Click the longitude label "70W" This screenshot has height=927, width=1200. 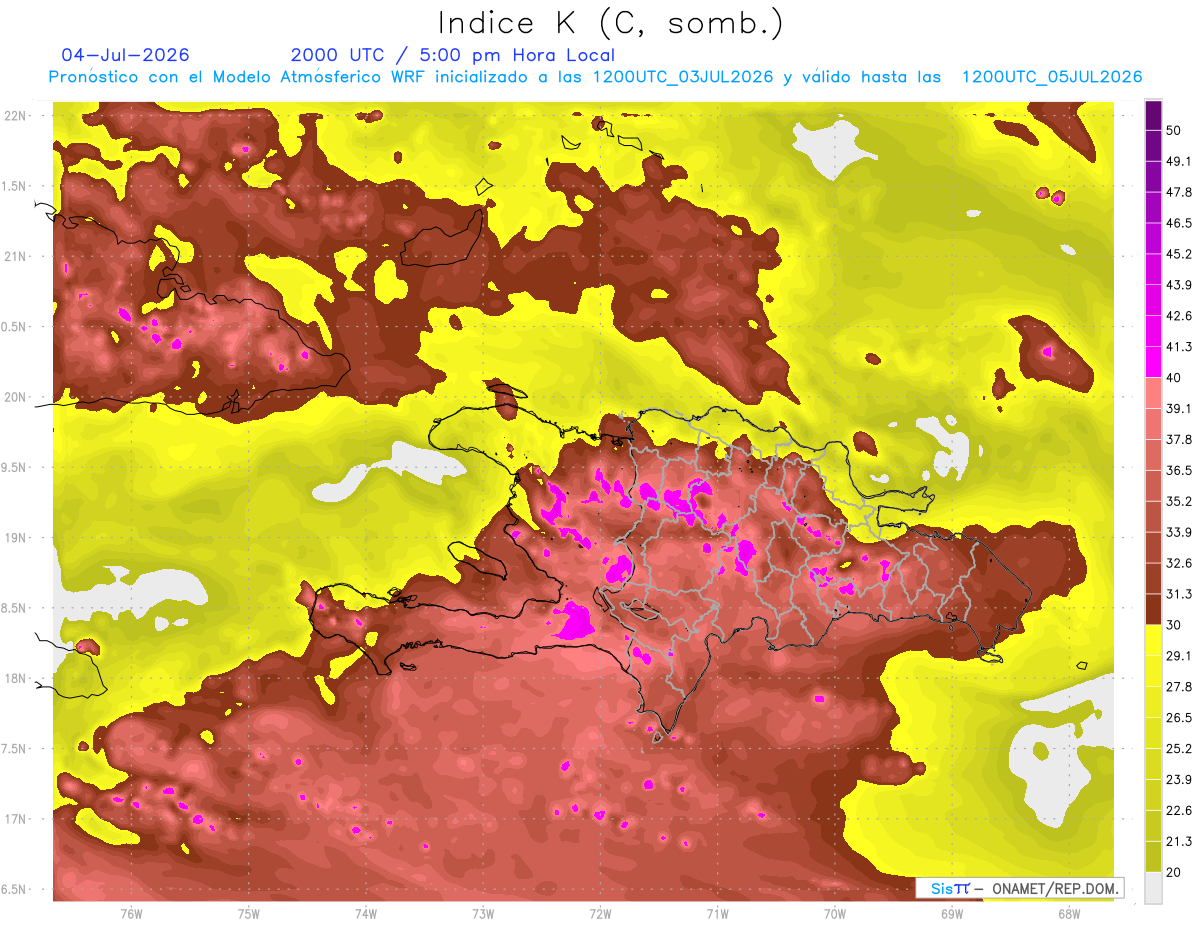coord(834,913)
